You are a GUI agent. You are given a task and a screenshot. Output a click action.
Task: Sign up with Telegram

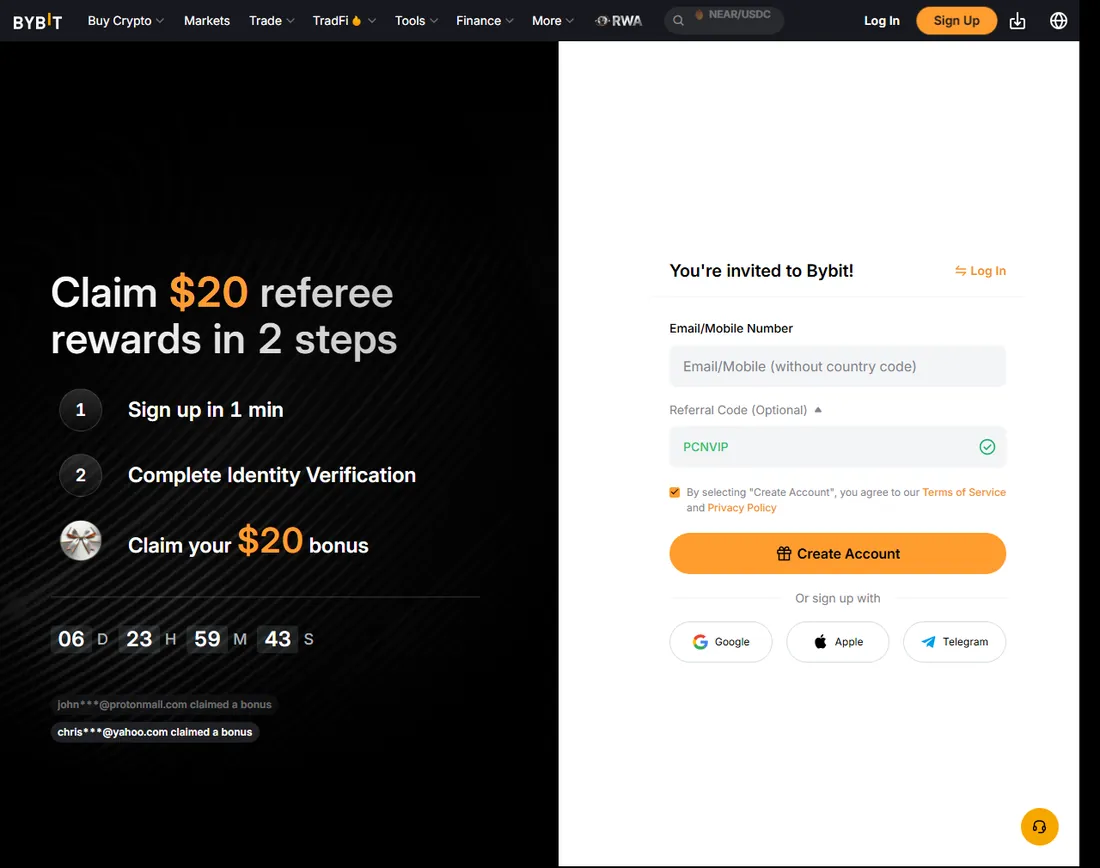954,642
